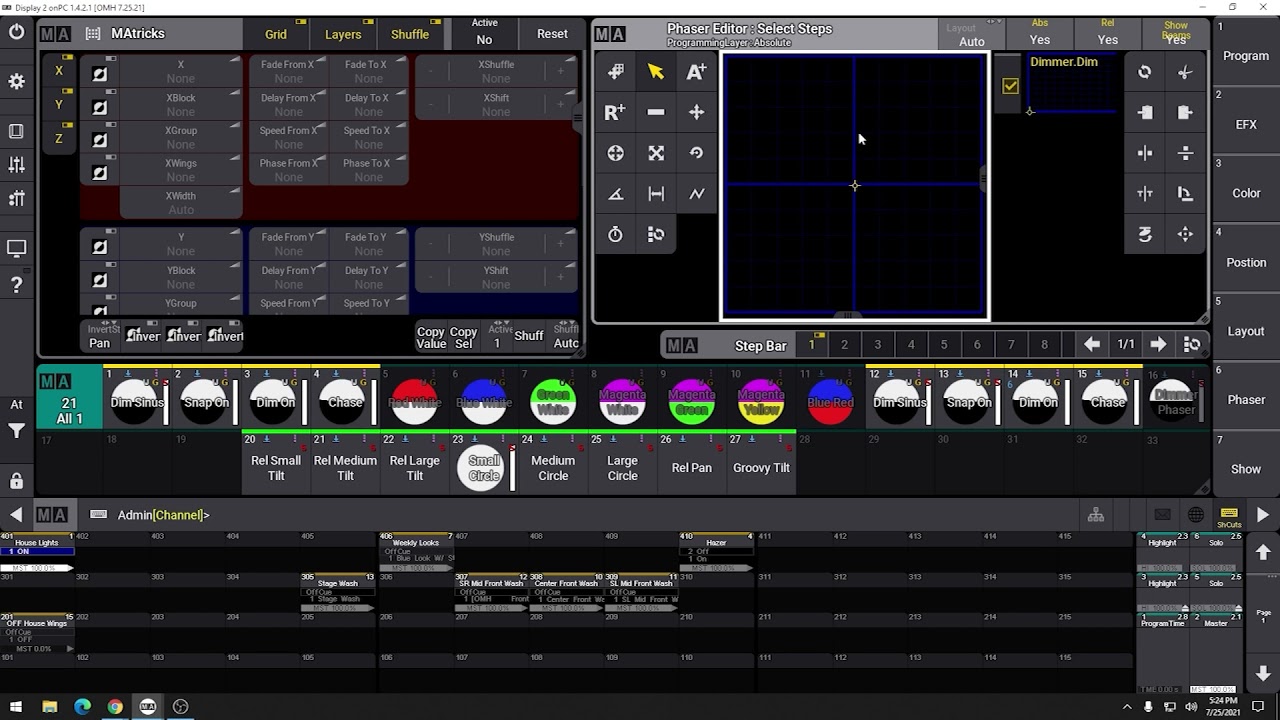Viewport: 1280px width, 720px height.
Task: Click the network tree icon on command line
Action: [1096, 515]
